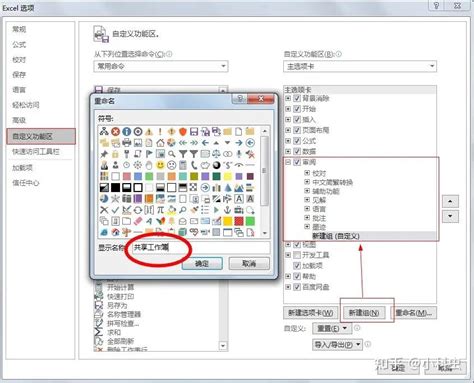The width and height of the screenshot is (474, 383).
Task: Click the 新建选项卡 button
Action: click(310, 313)
